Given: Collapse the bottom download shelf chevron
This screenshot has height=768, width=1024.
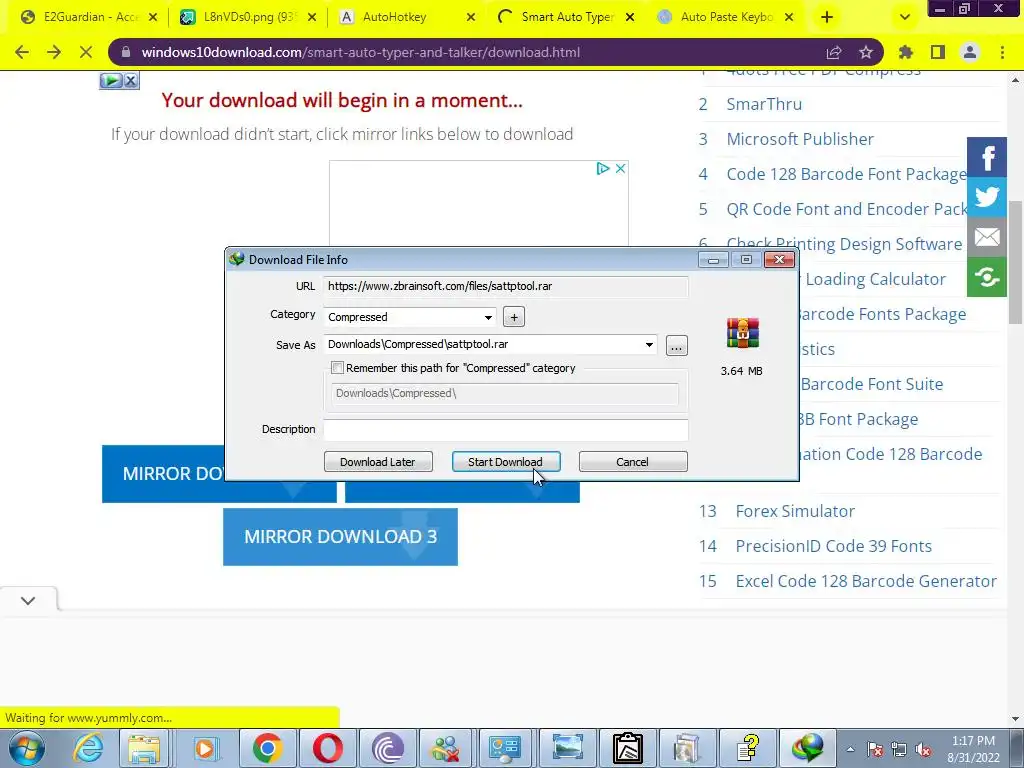Looking at the screenshot, I should 28,601.
